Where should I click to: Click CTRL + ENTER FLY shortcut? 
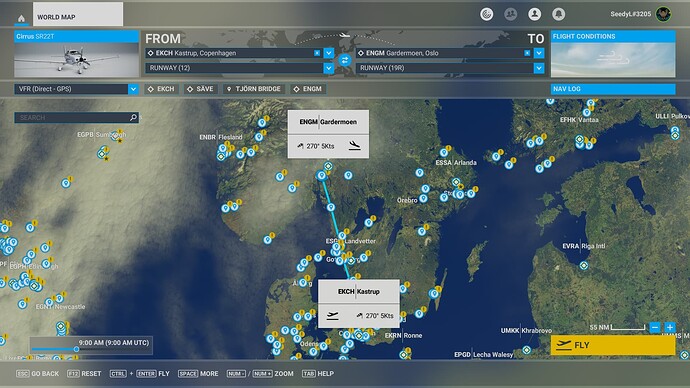139,373
